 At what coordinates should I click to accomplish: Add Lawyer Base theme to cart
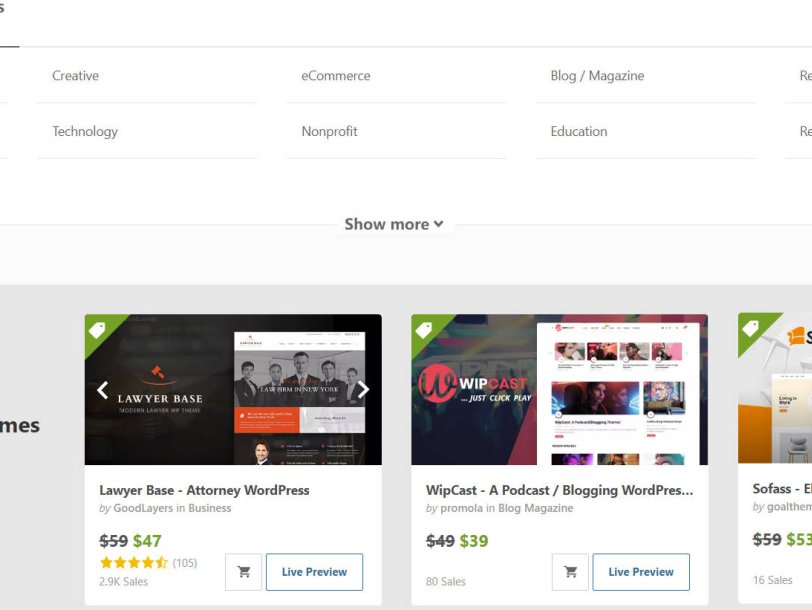(x=244, y=572)
